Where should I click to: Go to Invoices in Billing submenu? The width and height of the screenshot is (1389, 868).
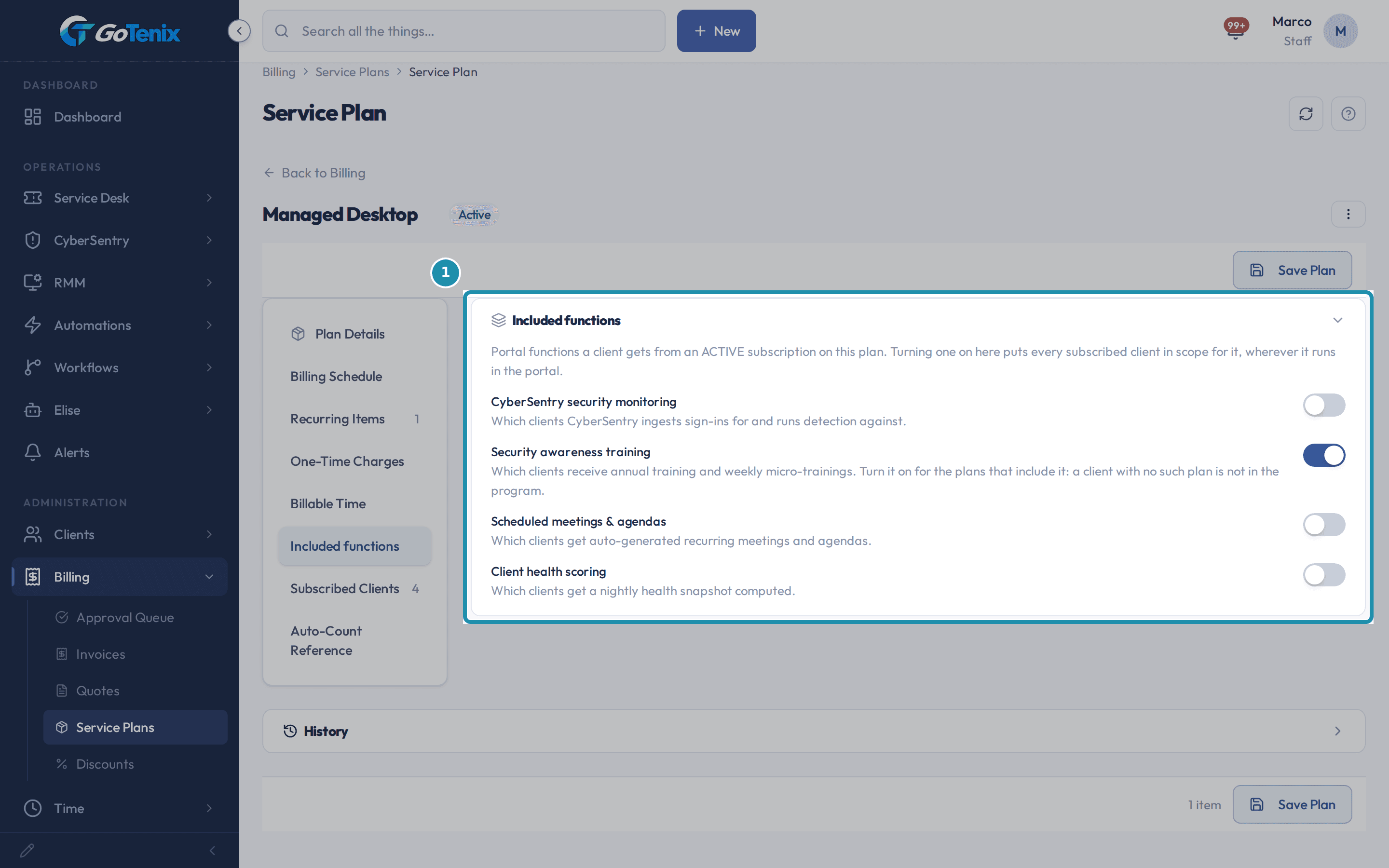point(136,654)
